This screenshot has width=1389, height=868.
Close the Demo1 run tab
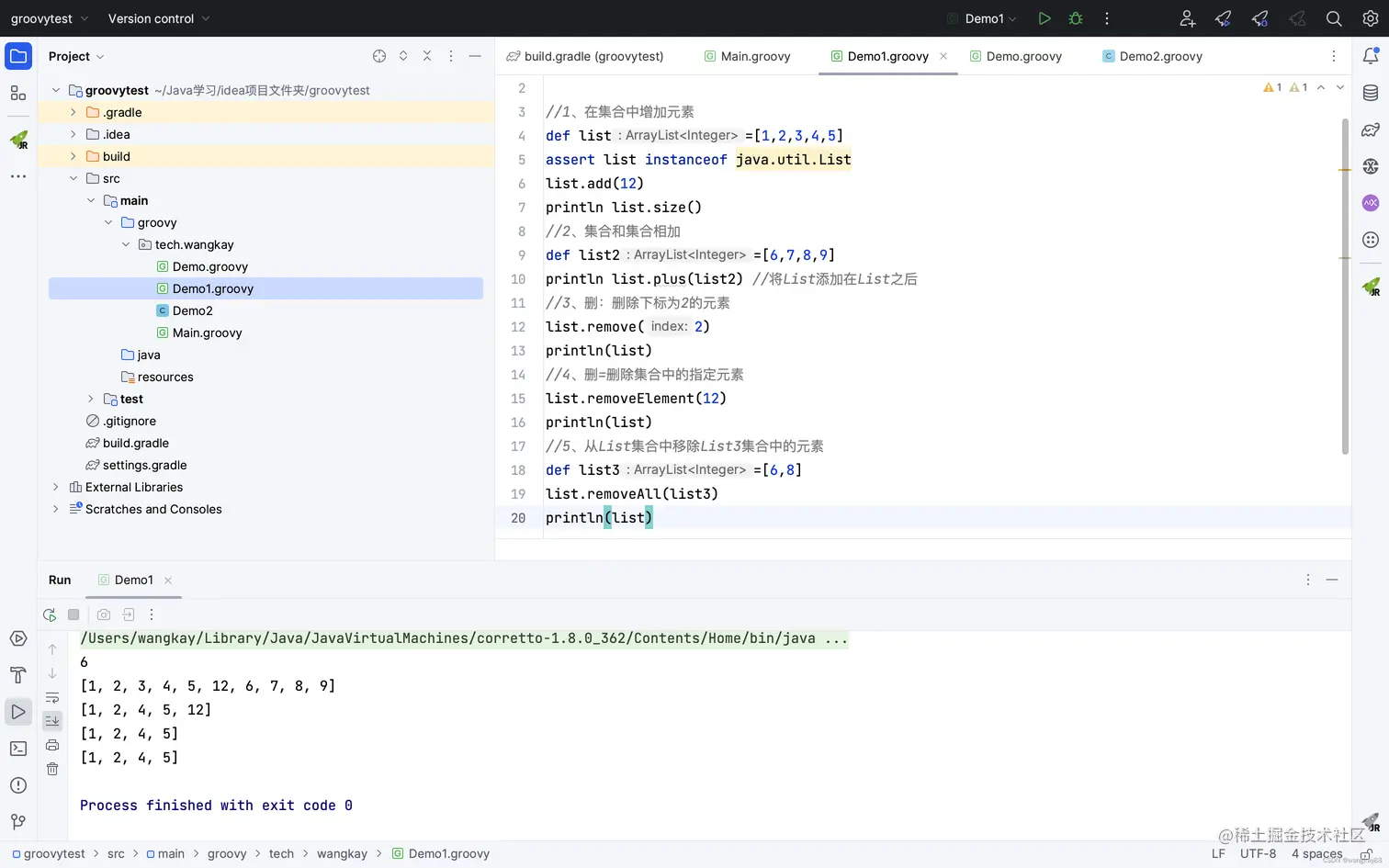click(168, 581)
